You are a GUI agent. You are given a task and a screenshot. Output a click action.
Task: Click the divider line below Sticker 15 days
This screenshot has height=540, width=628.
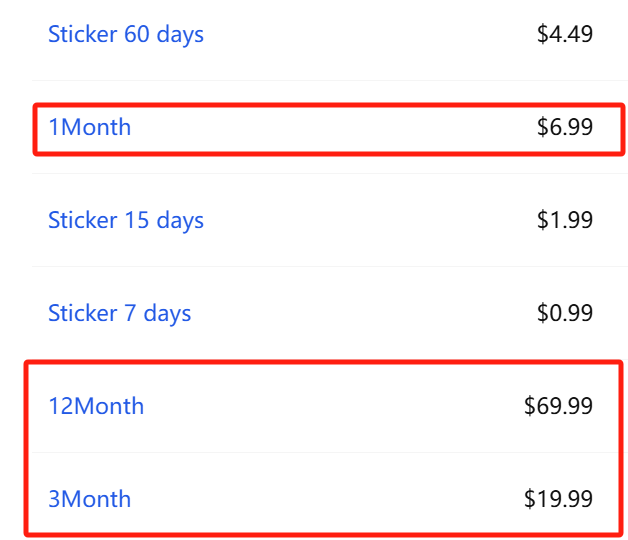(x=320, y=267)
